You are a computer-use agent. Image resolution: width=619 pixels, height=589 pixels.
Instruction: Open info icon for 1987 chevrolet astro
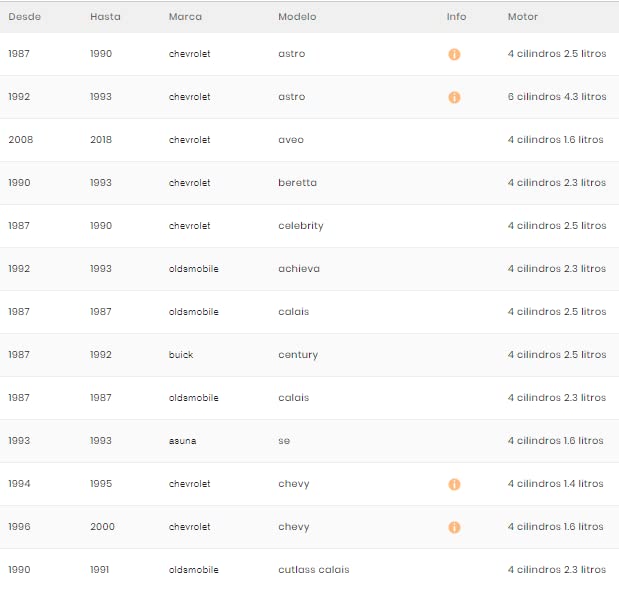point(454,54)
